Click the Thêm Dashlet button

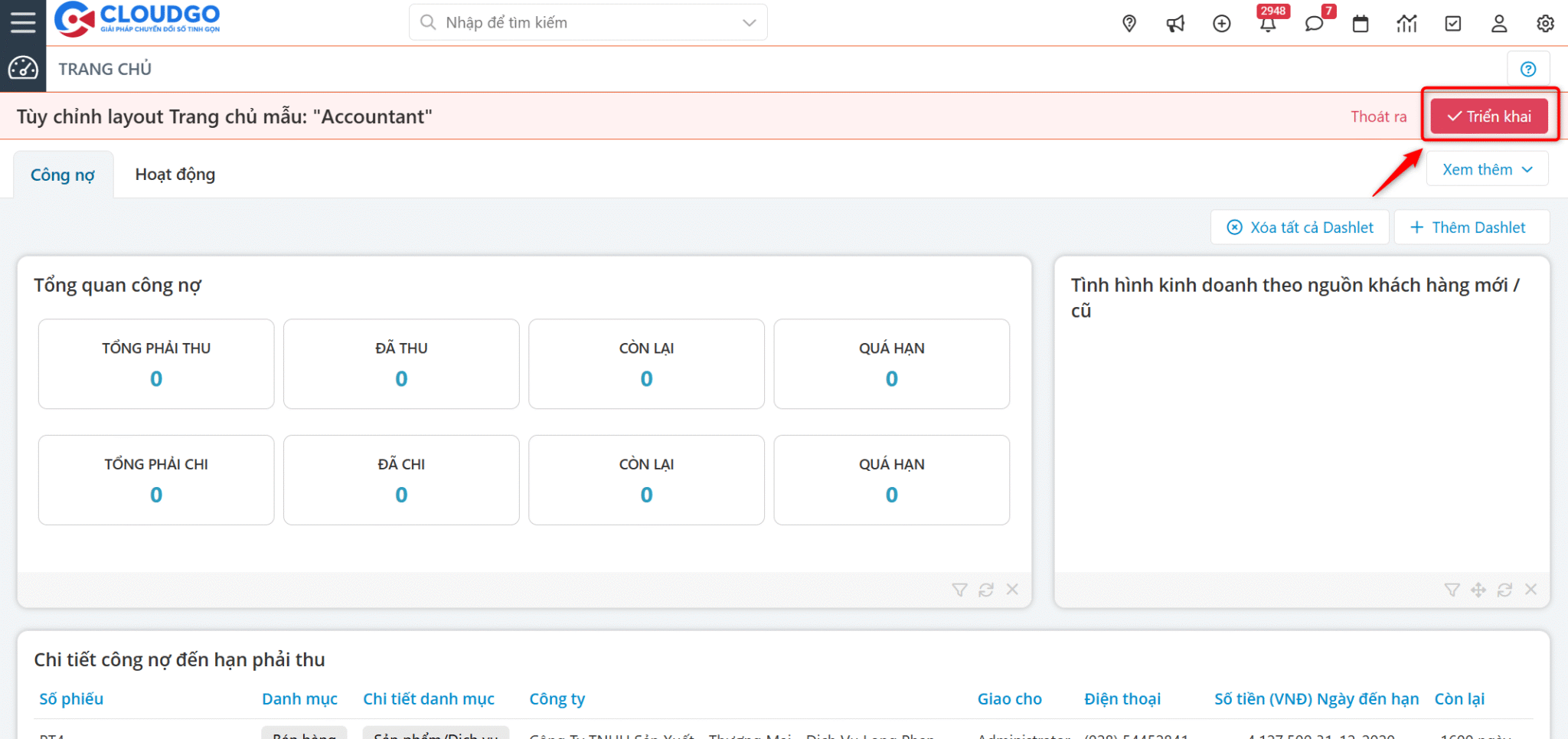[x=1472, y=227]
